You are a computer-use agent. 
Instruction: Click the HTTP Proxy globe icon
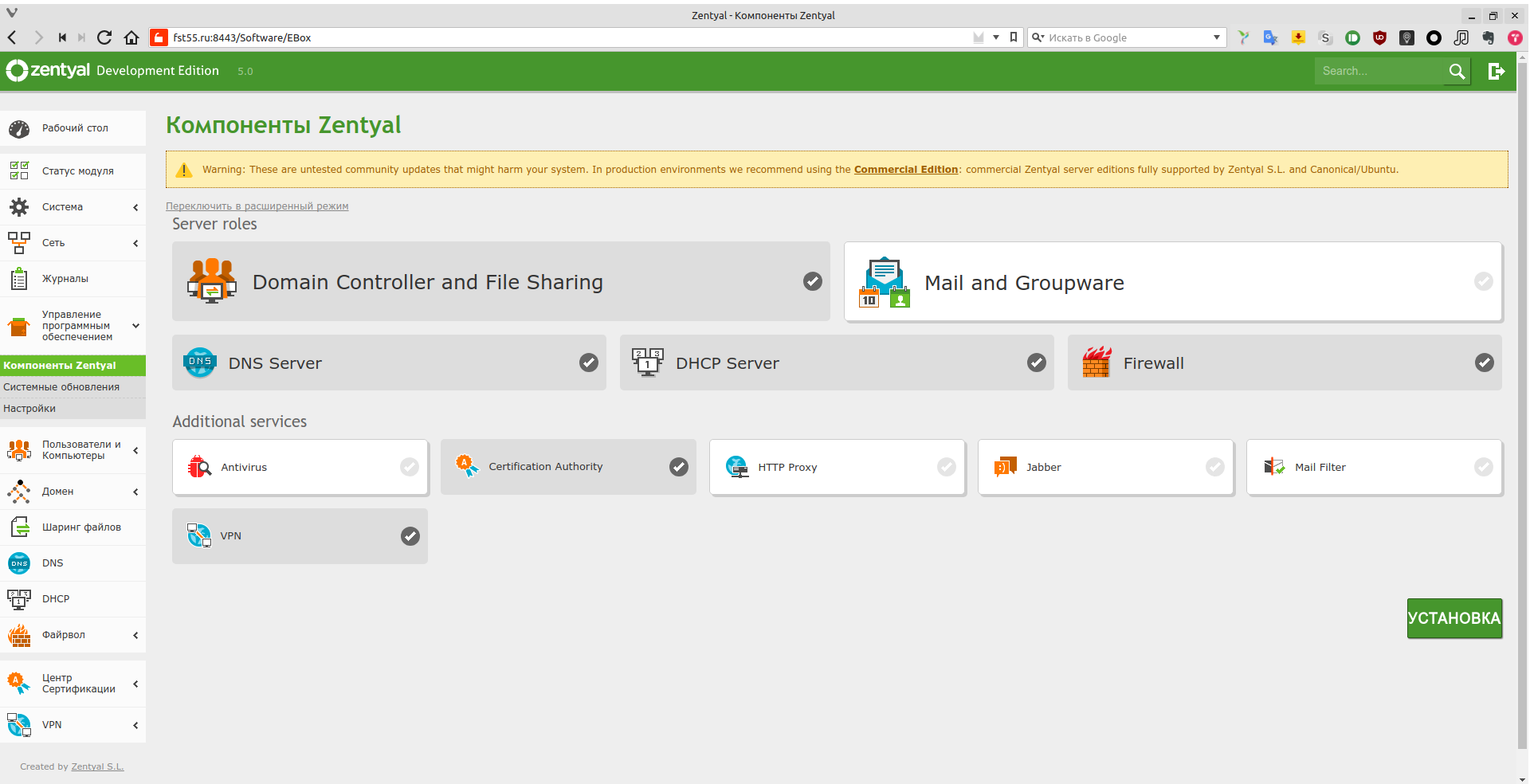[x=737, y=467]
